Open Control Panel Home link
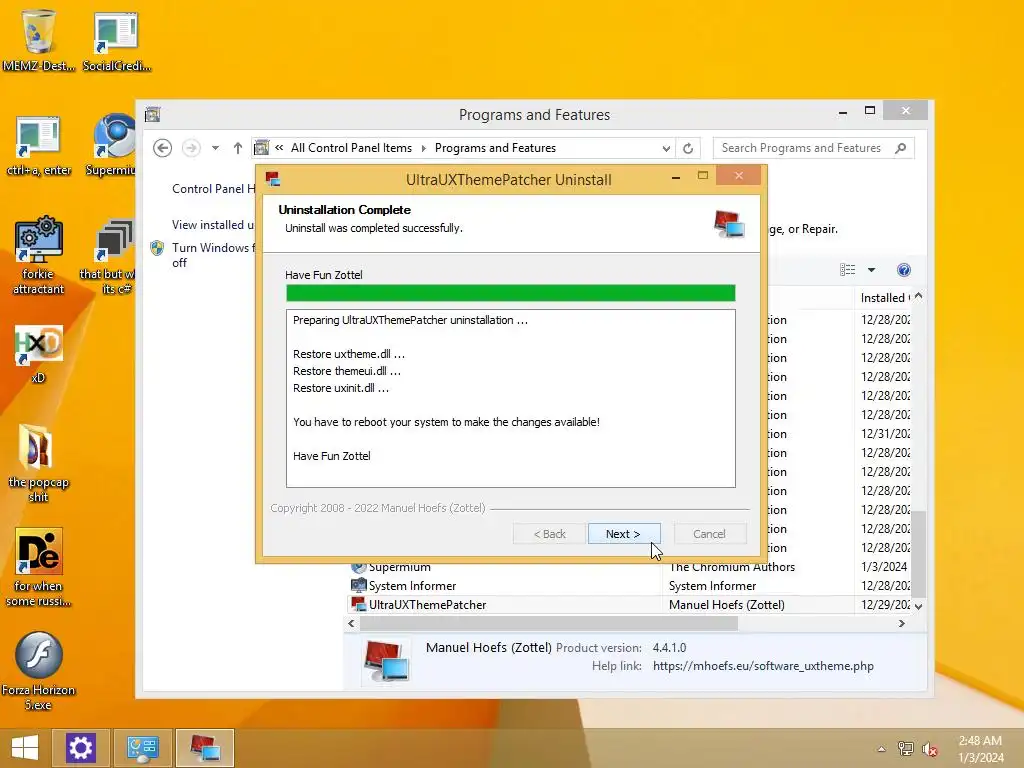 pos(214,189)
